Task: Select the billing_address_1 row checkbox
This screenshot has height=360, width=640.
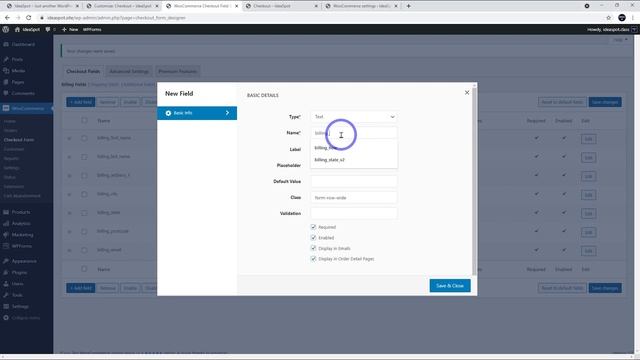Action: 84,176
